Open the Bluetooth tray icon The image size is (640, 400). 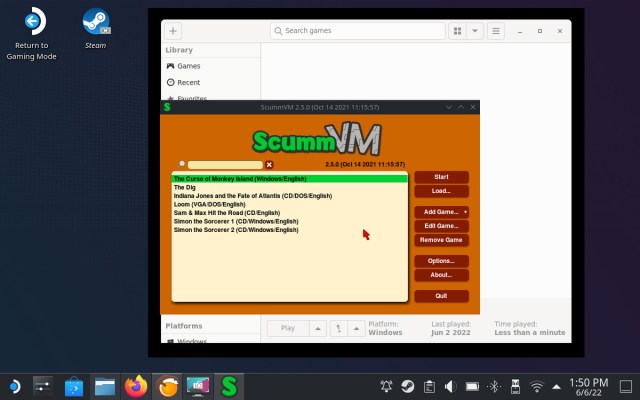[x=494, y=386]
